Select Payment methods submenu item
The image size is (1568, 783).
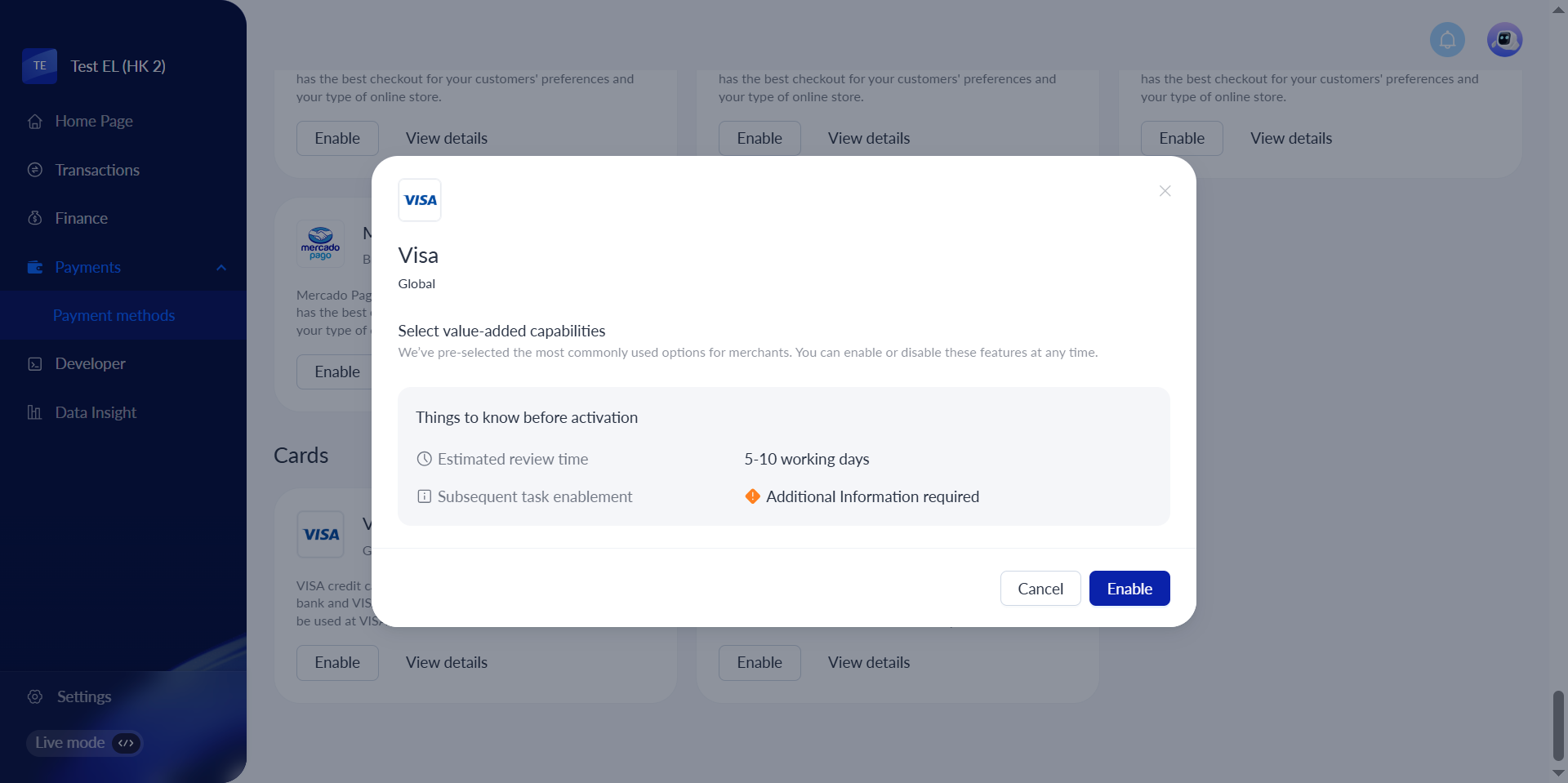[114, 315]
